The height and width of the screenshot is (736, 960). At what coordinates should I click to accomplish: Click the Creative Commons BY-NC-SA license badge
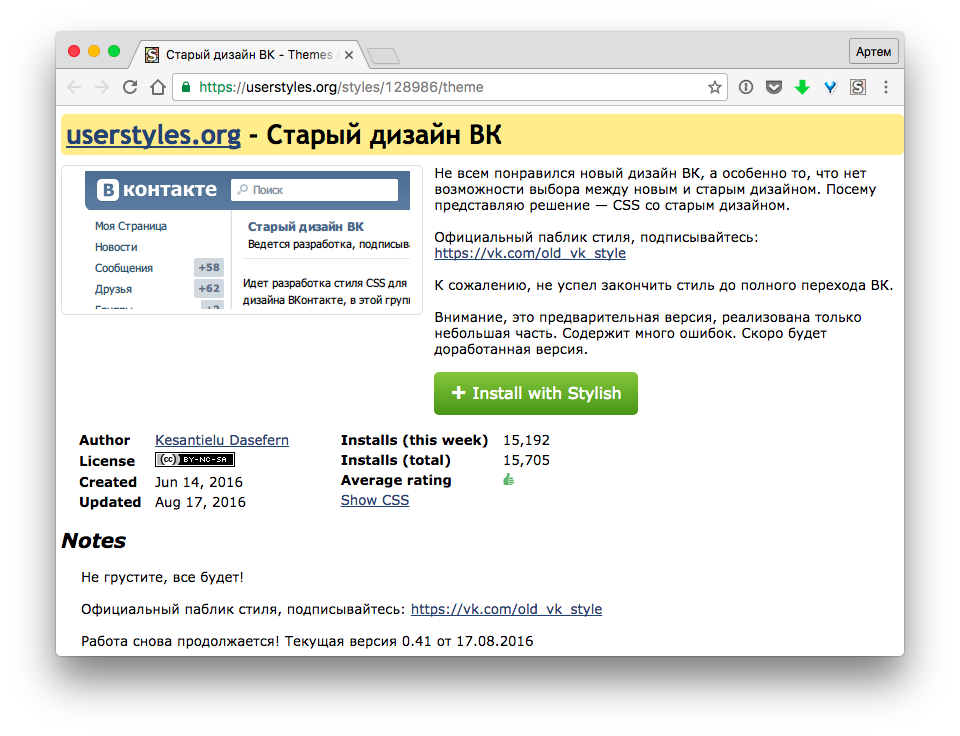point(194,460)
